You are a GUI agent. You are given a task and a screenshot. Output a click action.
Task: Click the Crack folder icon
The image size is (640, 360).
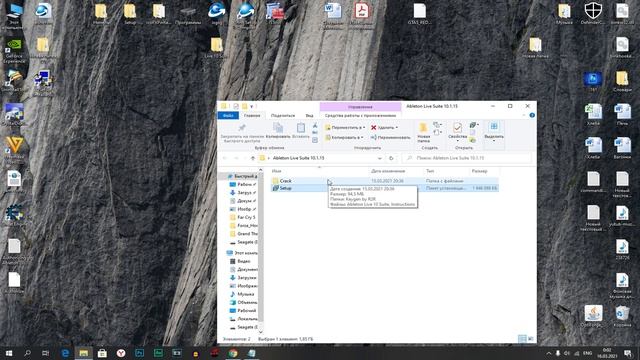click(x=276, y=181)
